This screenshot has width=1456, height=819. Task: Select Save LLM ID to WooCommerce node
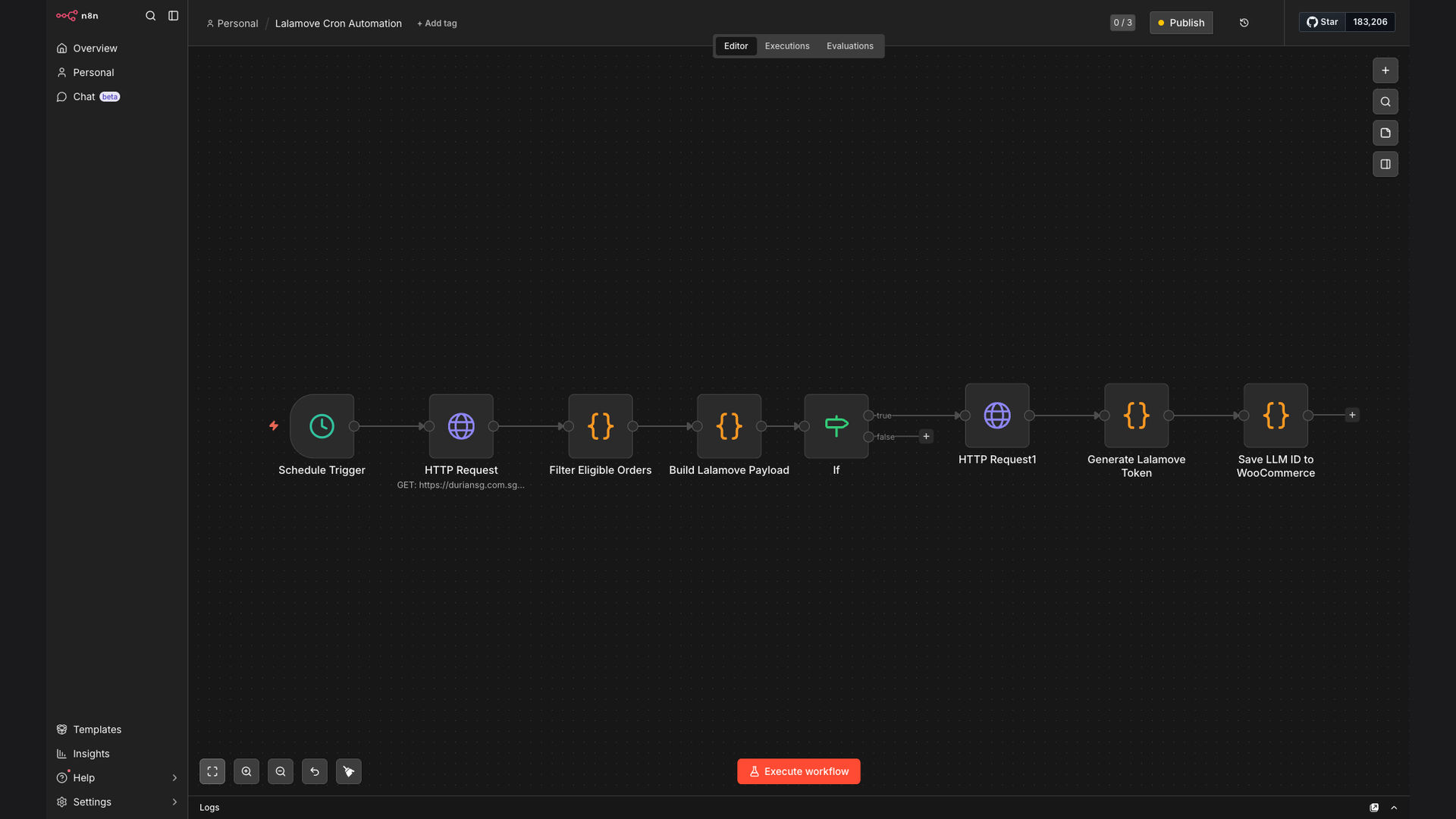[1276, 416]
